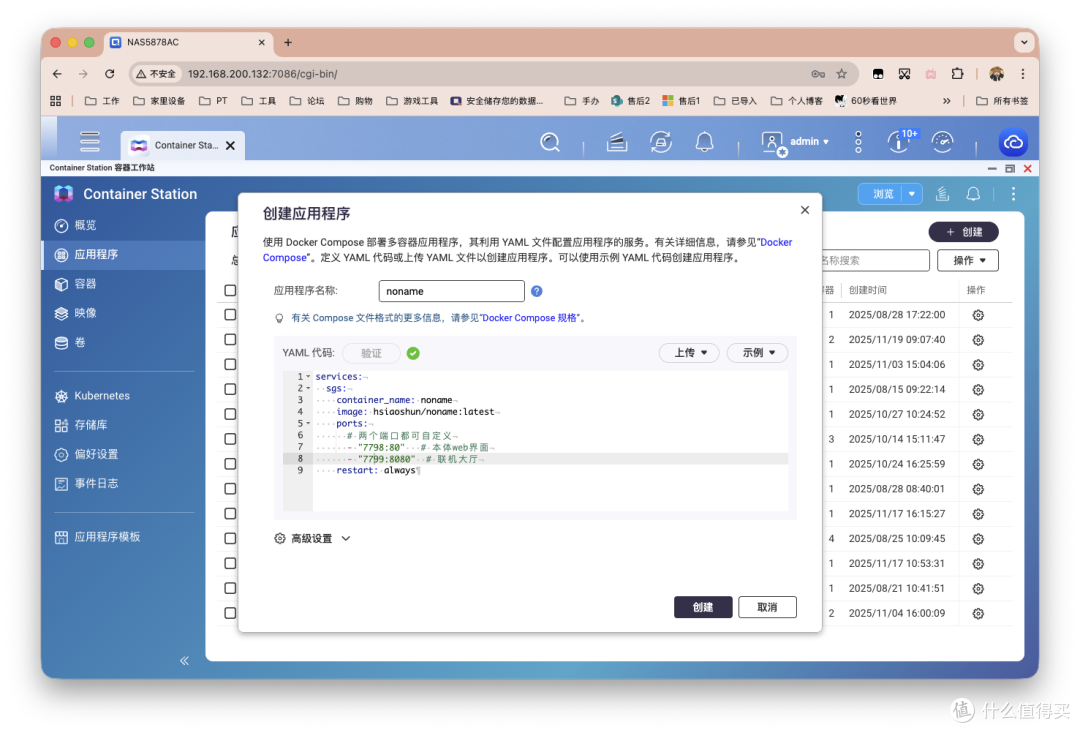
Task: Go to 映像 images in sidebar
Action: pyautogui.click(x=124, y=313)
